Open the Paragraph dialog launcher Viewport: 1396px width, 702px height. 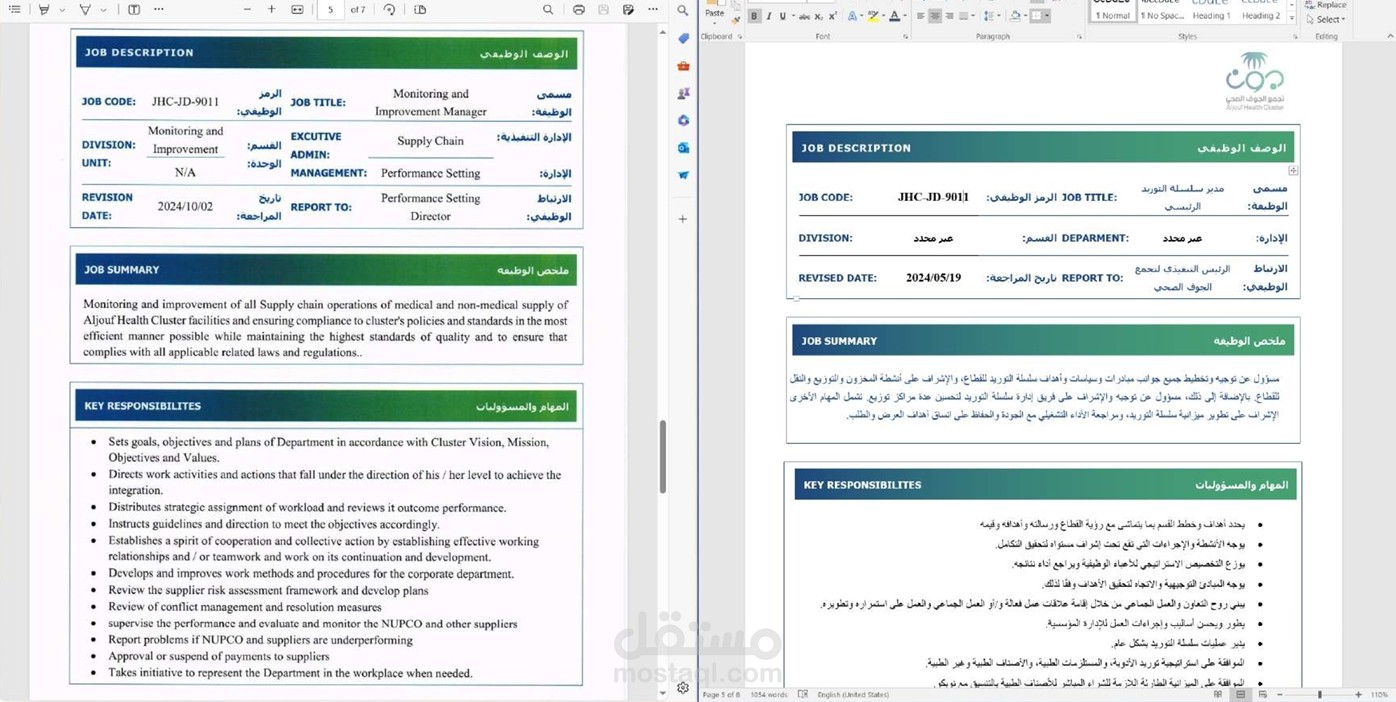click(x=1079, y=37)
